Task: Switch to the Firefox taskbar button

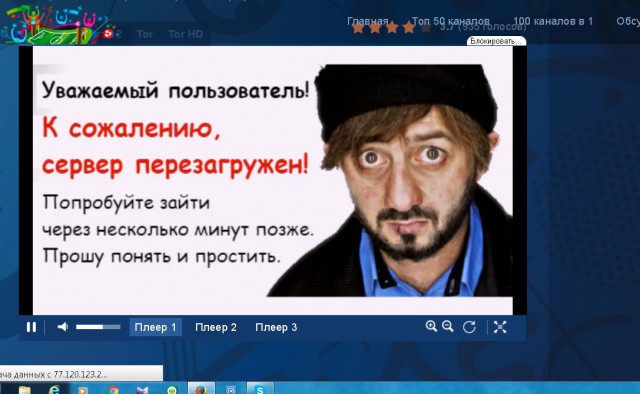Action: (x=201, y=389)
